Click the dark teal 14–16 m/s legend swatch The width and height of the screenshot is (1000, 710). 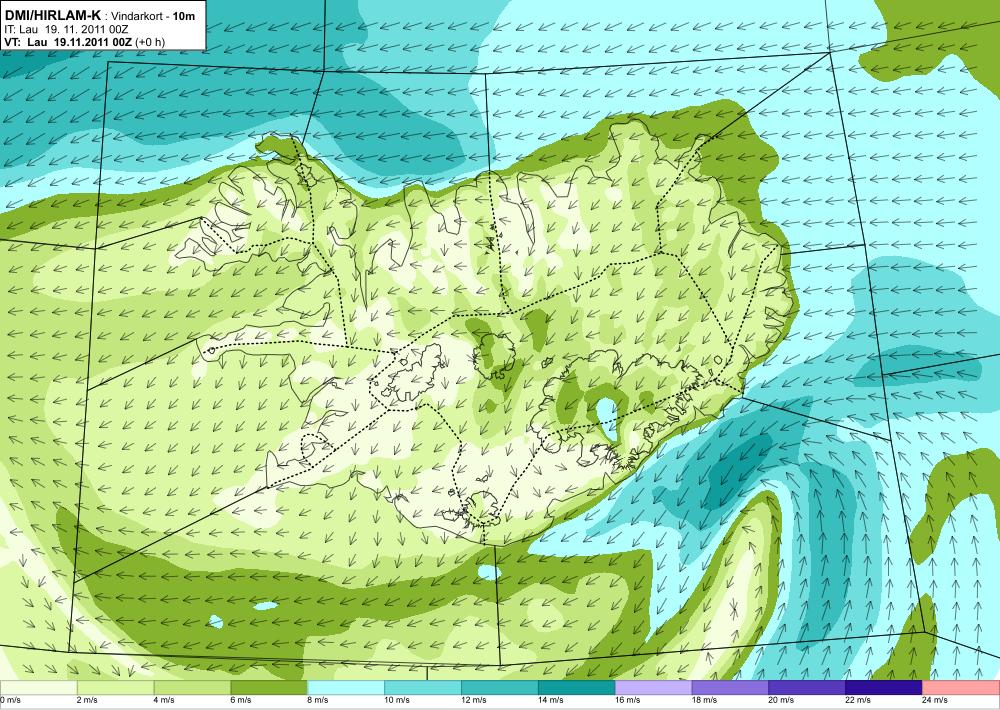[577, 688]
